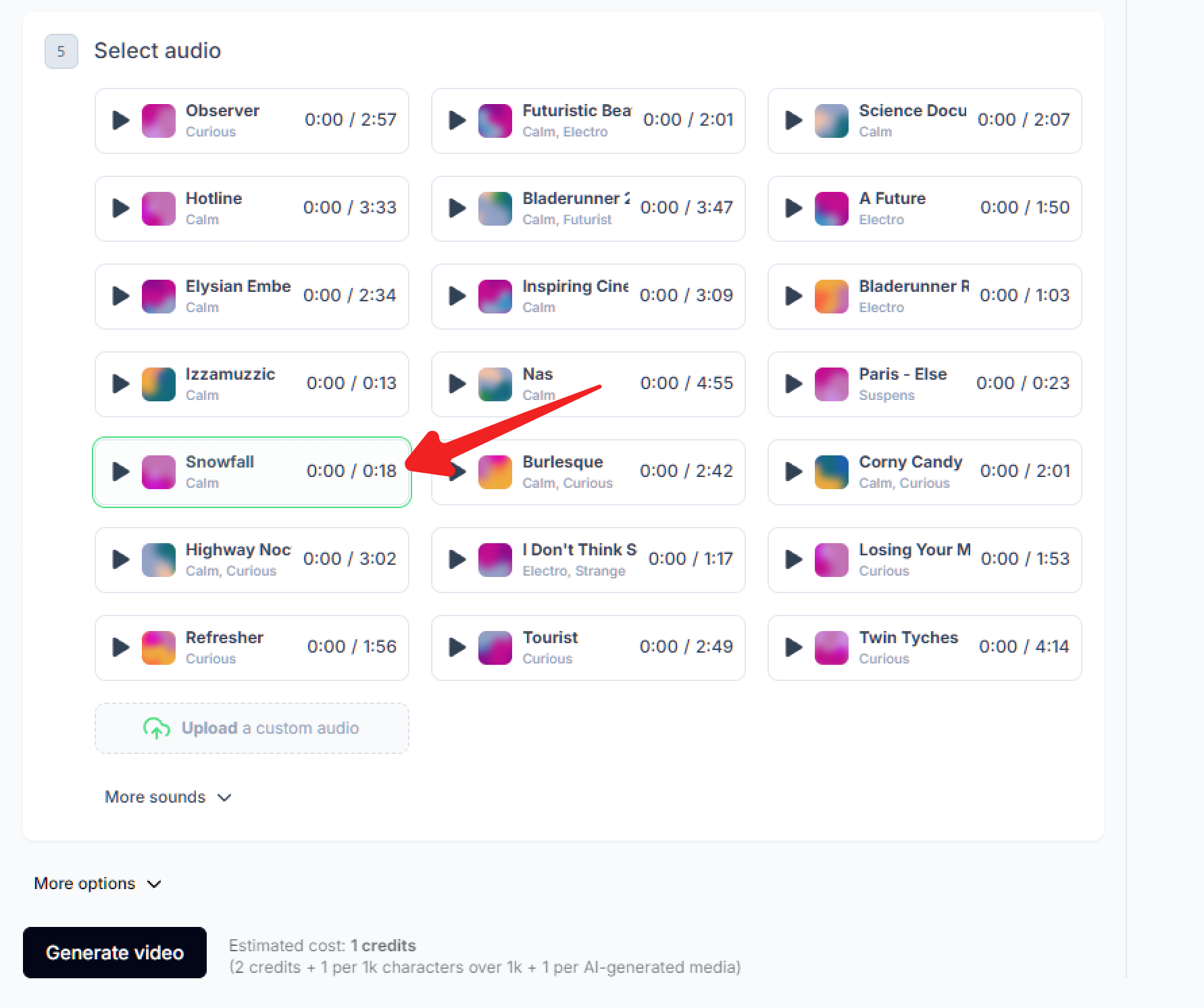Click the upload cloud icon
The width and height of the screenshot is (1204, 1008).
pos(157,728)
